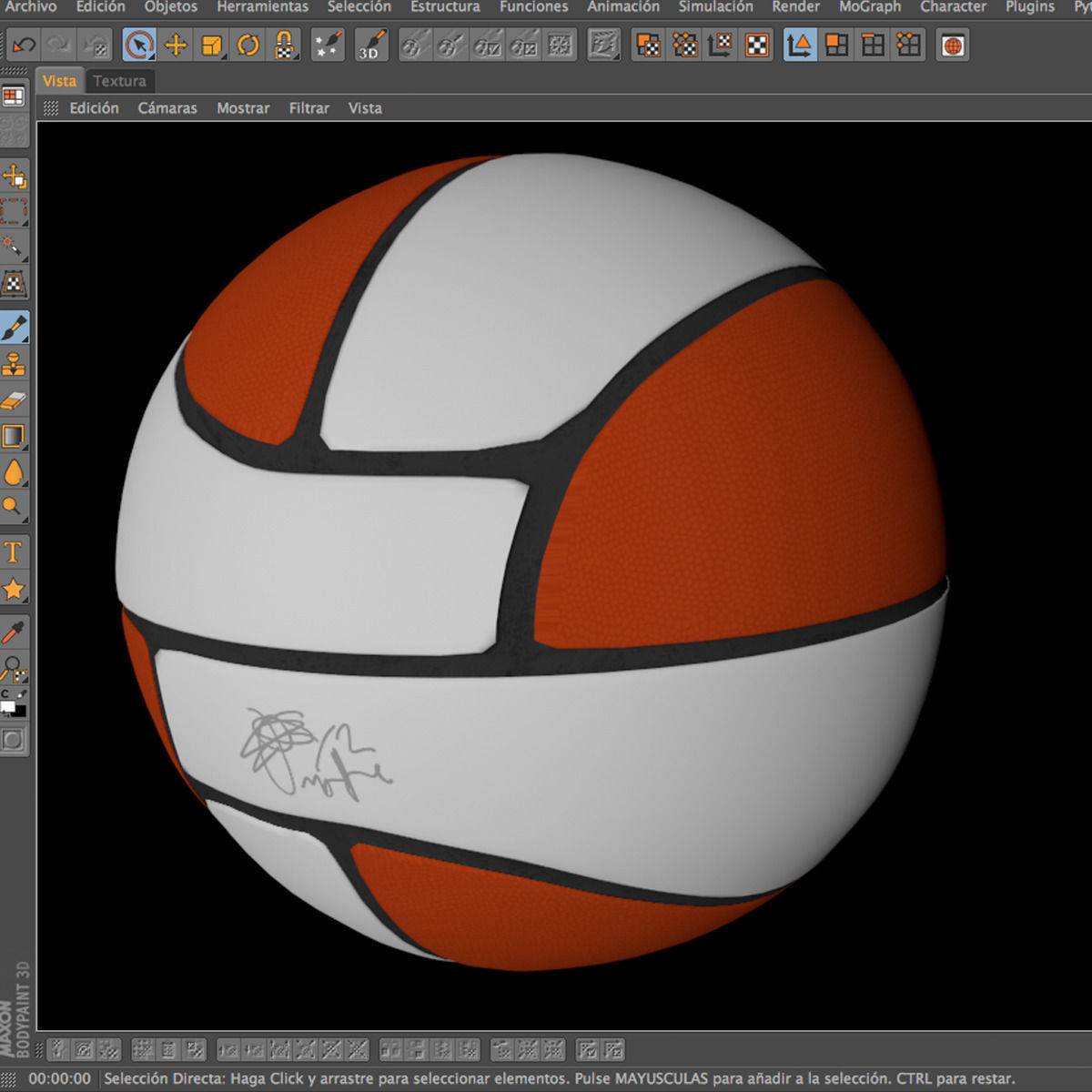The image size is (1092, 1092).
Task: Select the Live Selection cursor tool
Action: pos(138,45)
